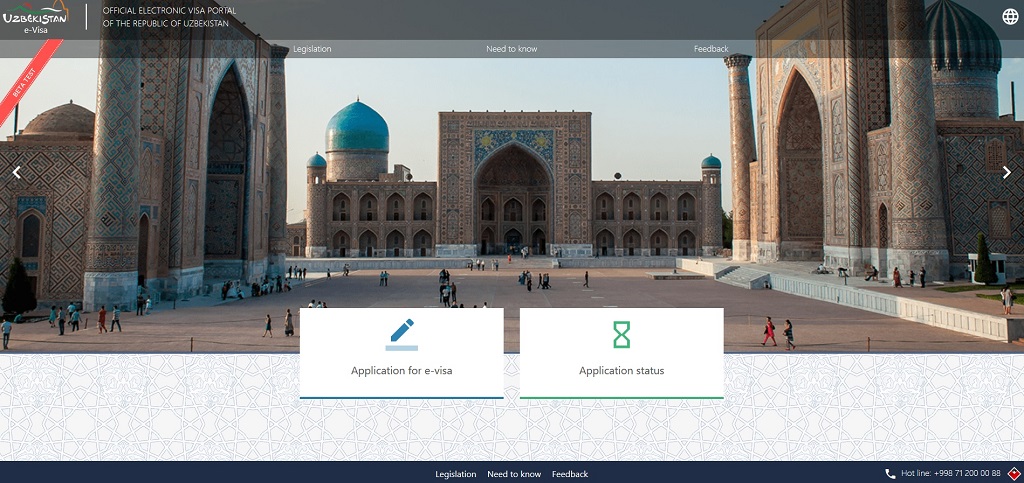Open Feedback in the top menu
Image resolution: width=1024 pixels, height=483 pixels.
711,49
